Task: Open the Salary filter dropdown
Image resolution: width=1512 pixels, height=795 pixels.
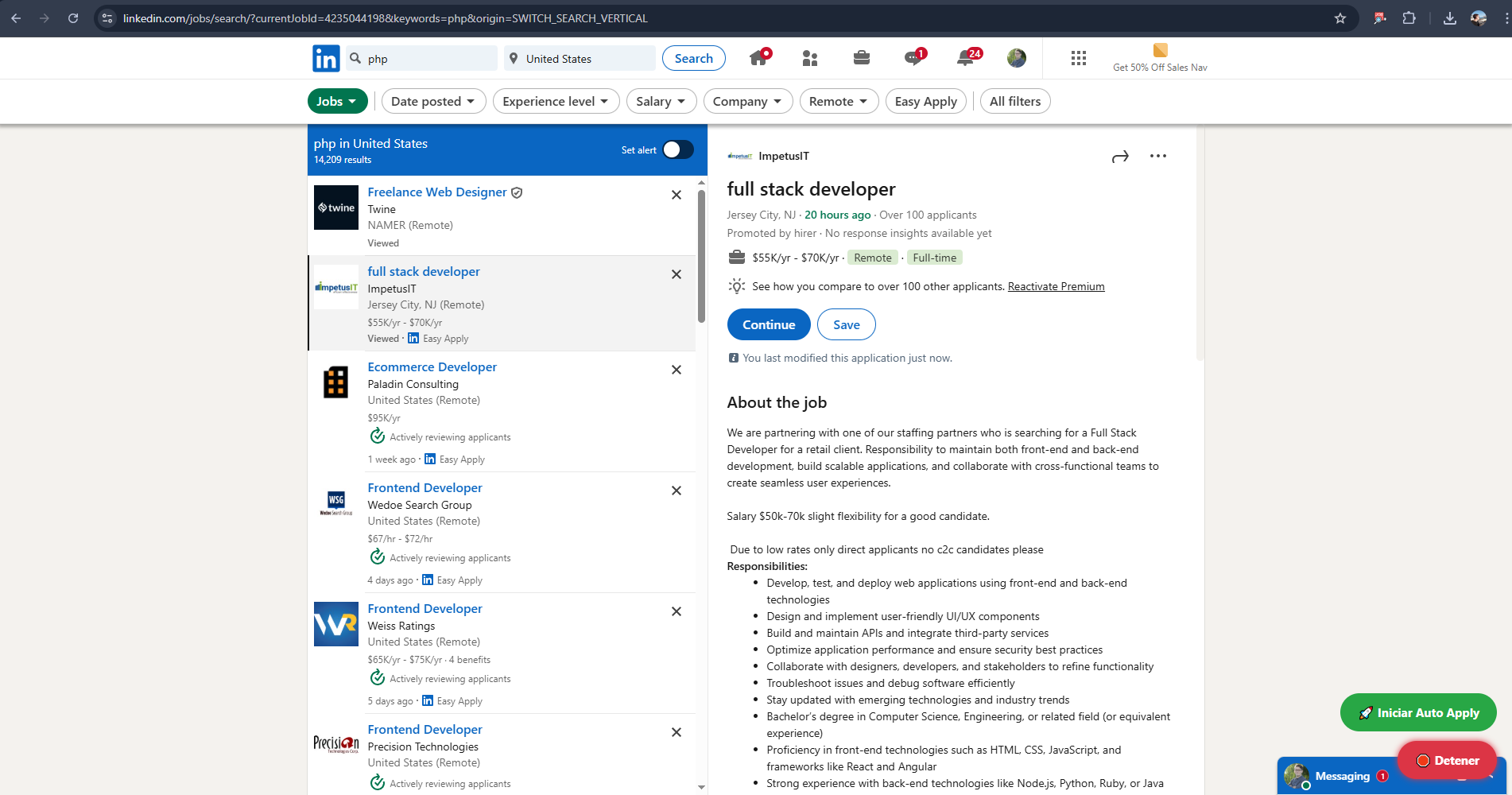Action: coord(661,101)
